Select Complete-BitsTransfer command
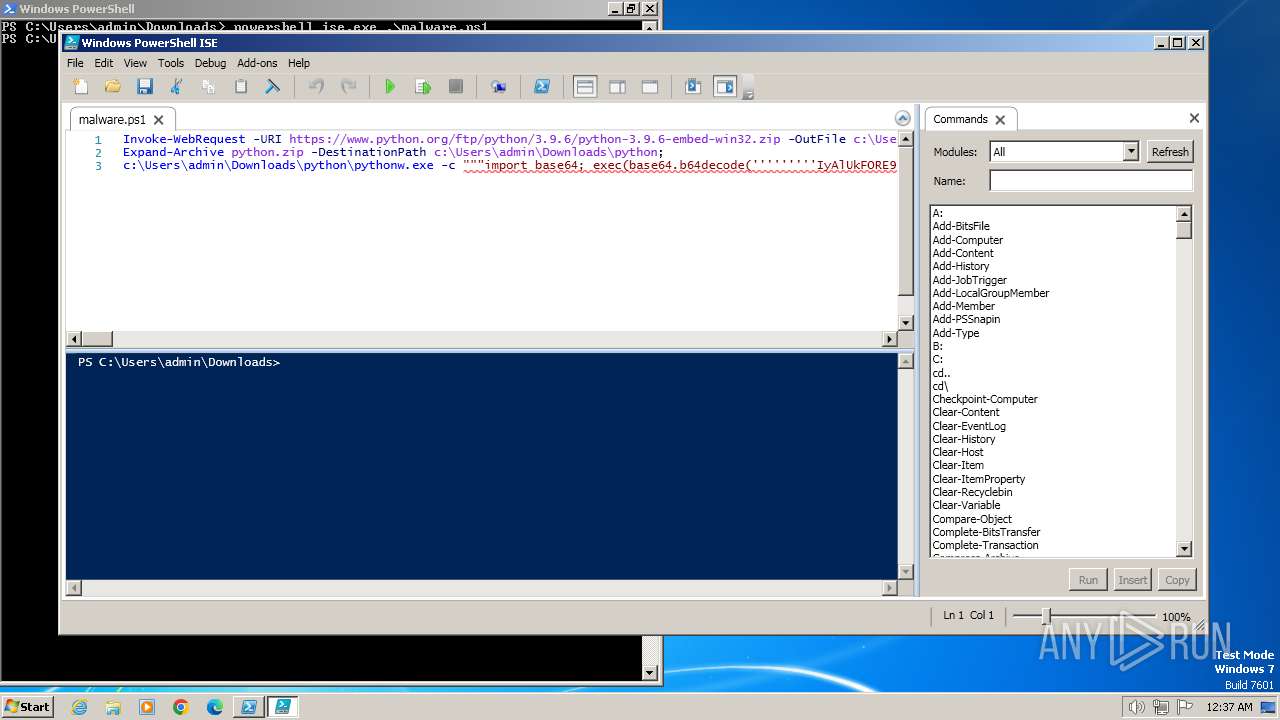This screenshot has width=1280, height=720. (986, 532)
